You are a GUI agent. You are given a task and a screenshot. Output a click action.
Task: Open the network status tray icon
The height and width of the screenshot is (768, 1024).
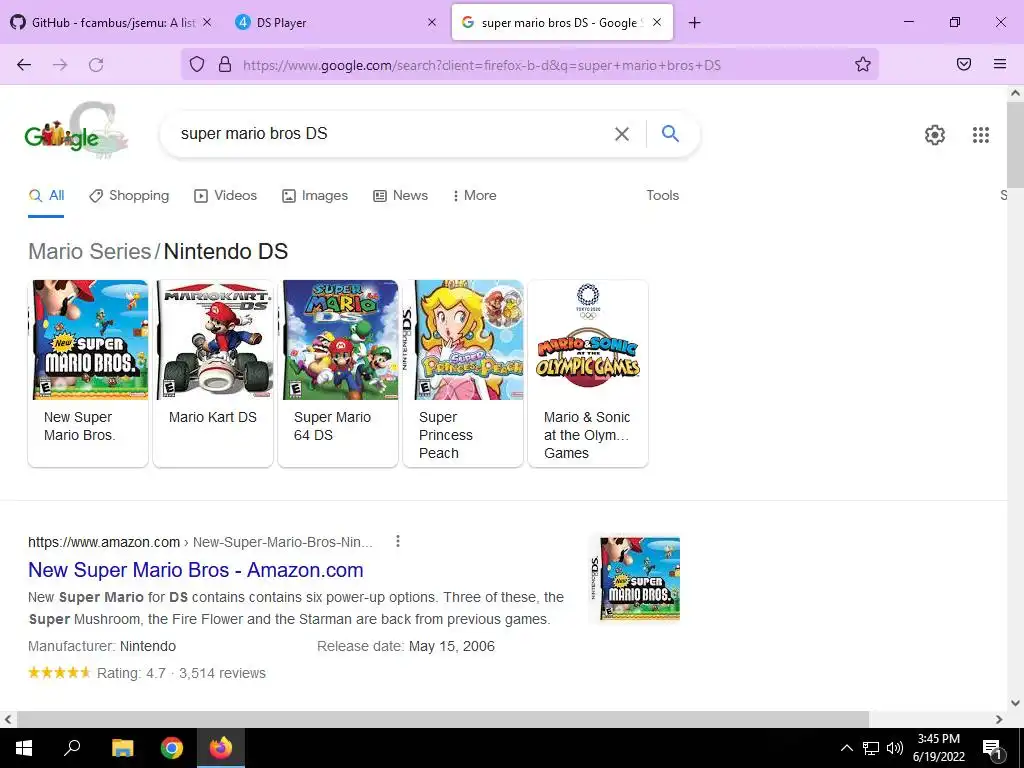[871, 748]
